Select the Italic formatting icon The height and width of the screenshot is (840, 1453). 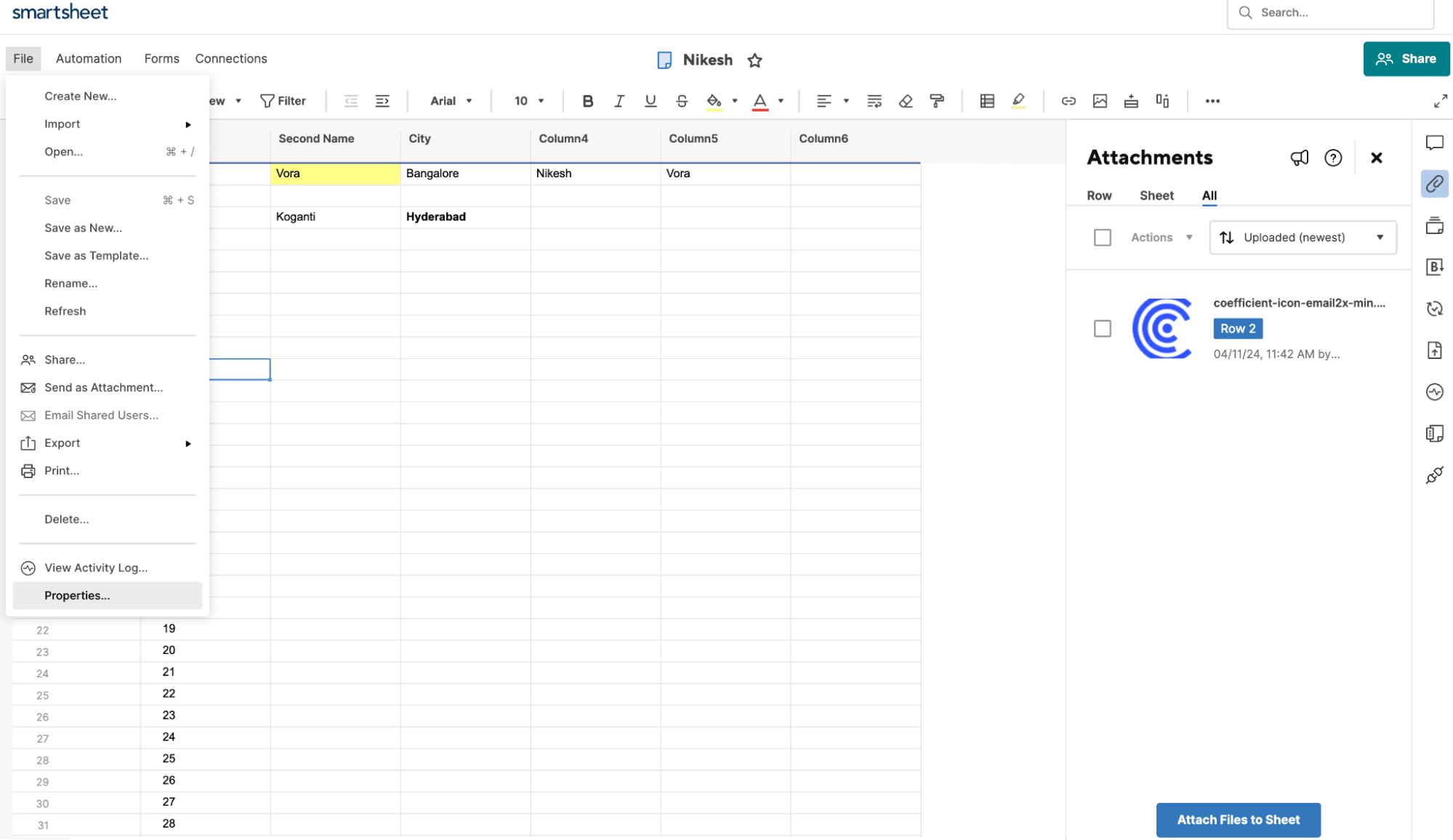click(616, 100)
